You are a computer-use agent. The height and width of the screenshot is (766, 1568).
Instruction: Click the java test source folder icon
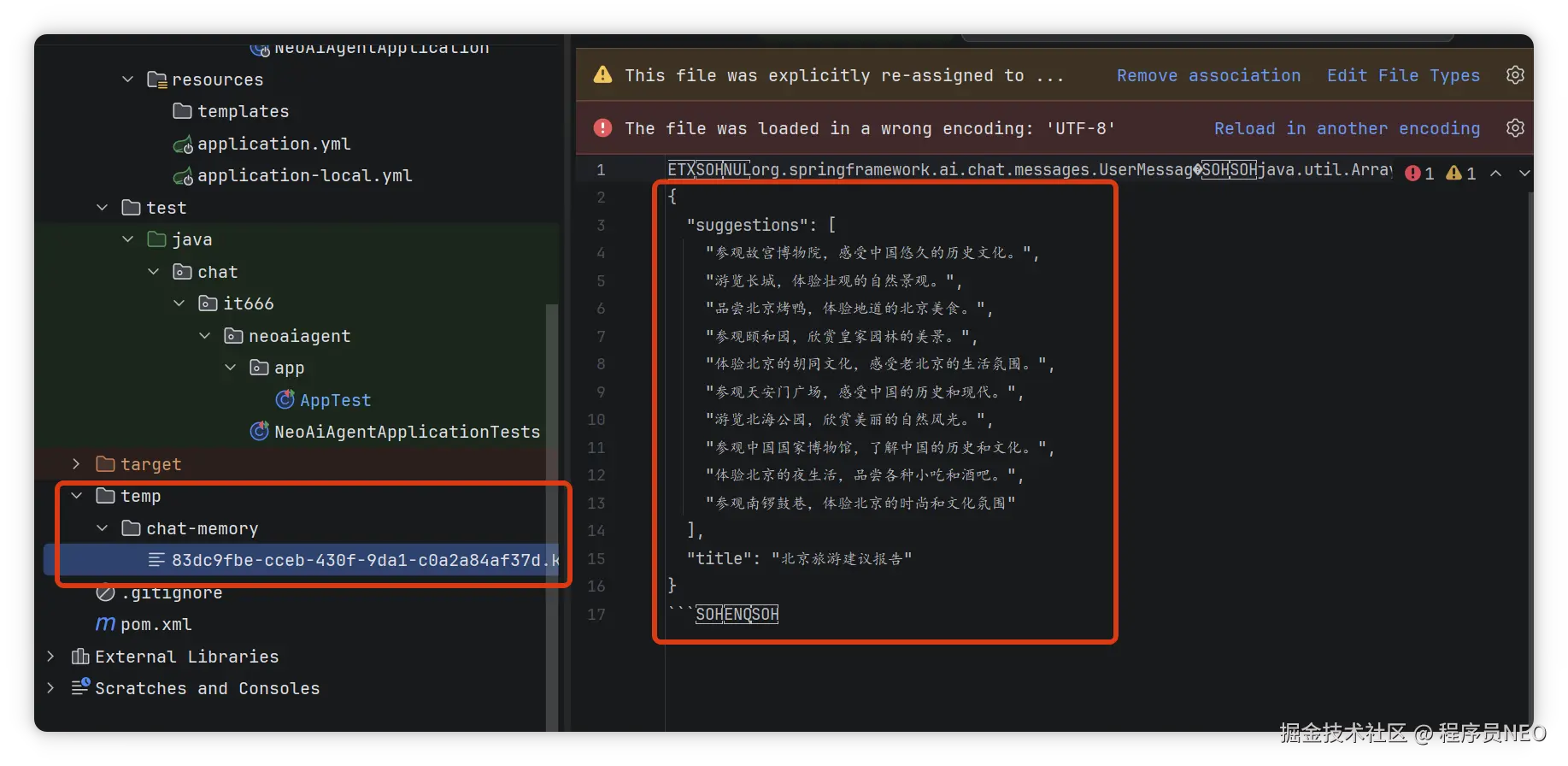[156, 239]
